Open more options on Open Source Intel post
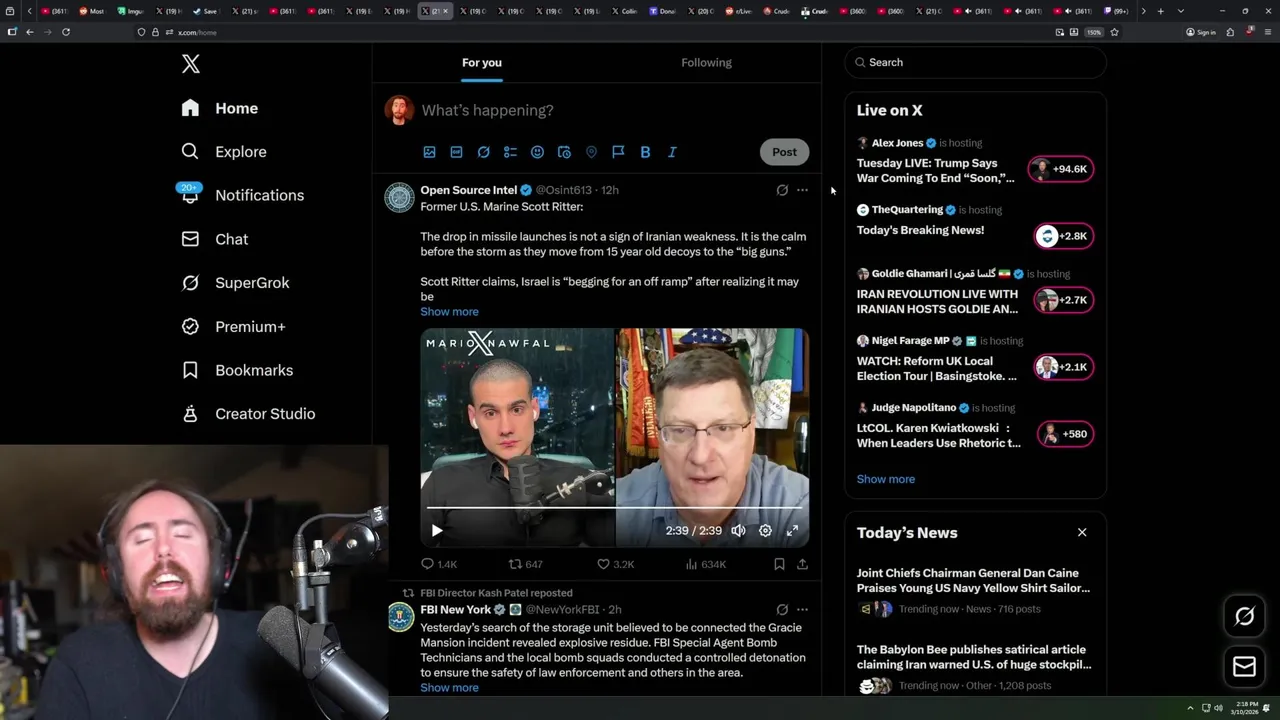Image resolution: width=1280 pixels, height=720 pixels. pyautogui.click(x=802, y=190)
